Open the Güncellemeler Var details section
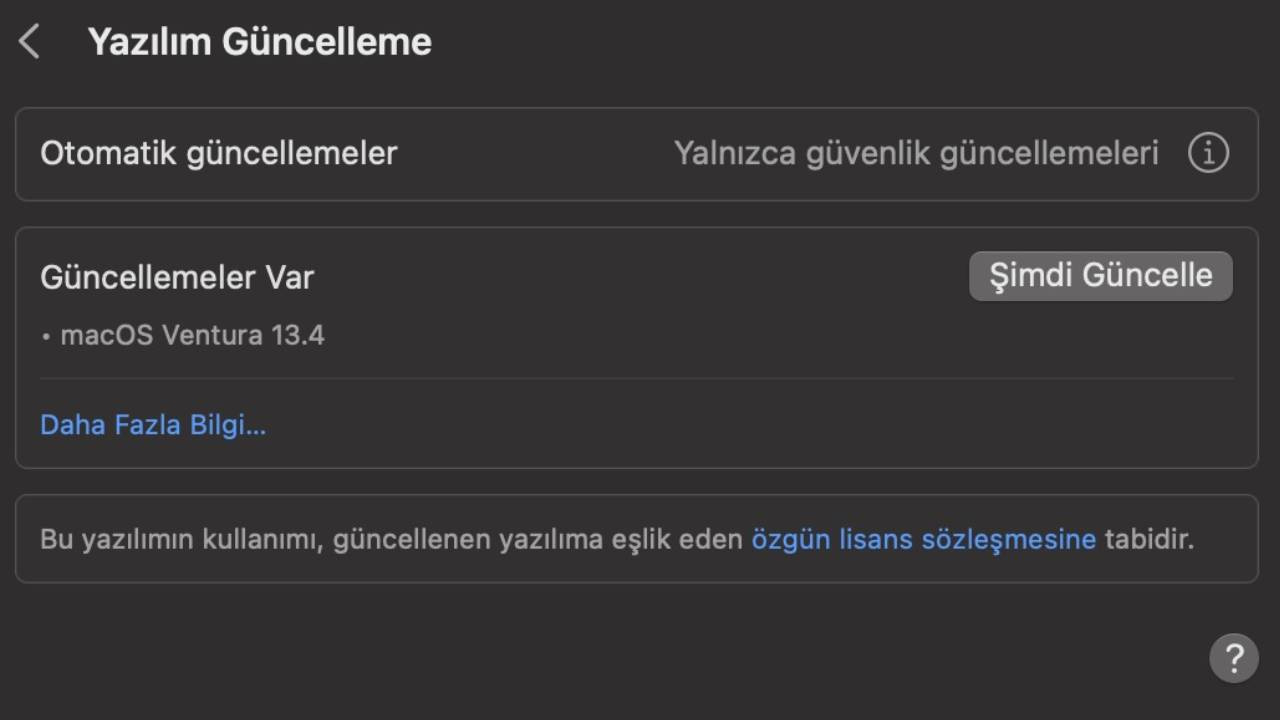 176,277
